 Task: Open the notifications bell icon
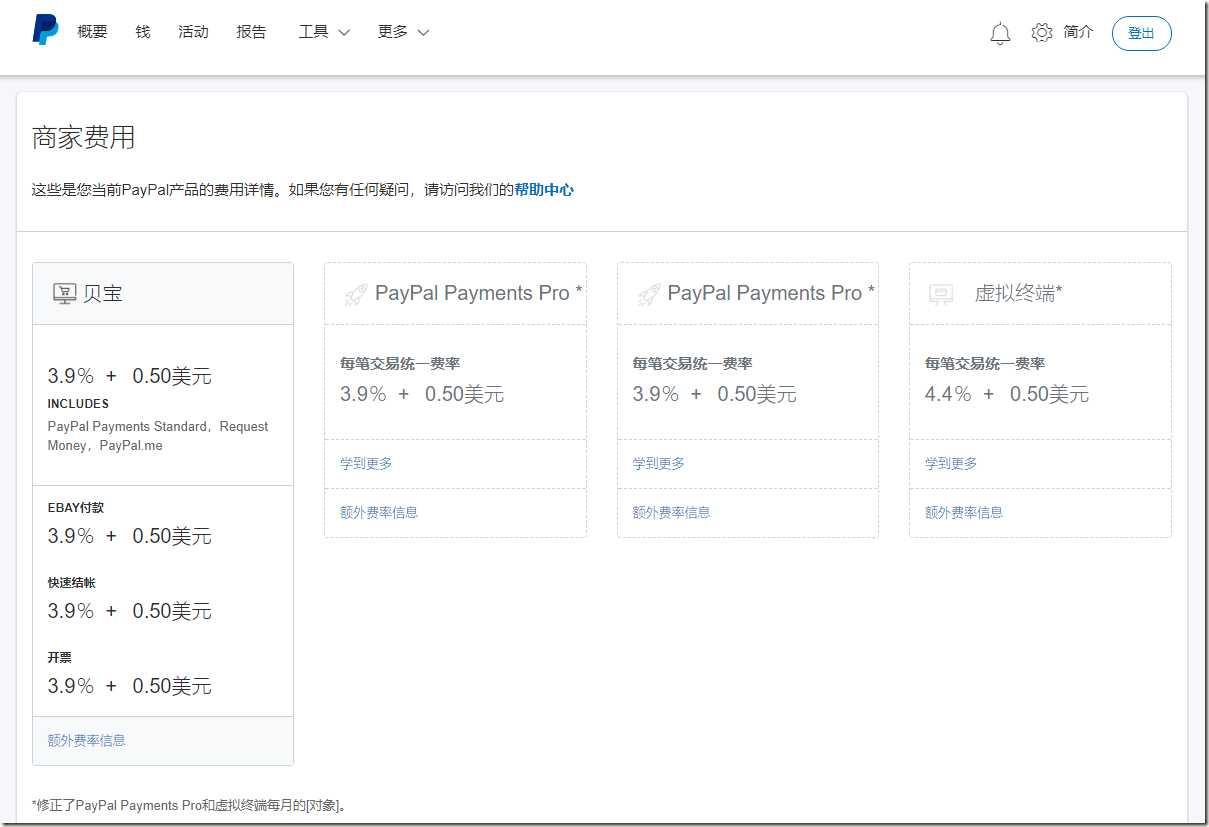pyautogui.click(x=1000, y=33)
